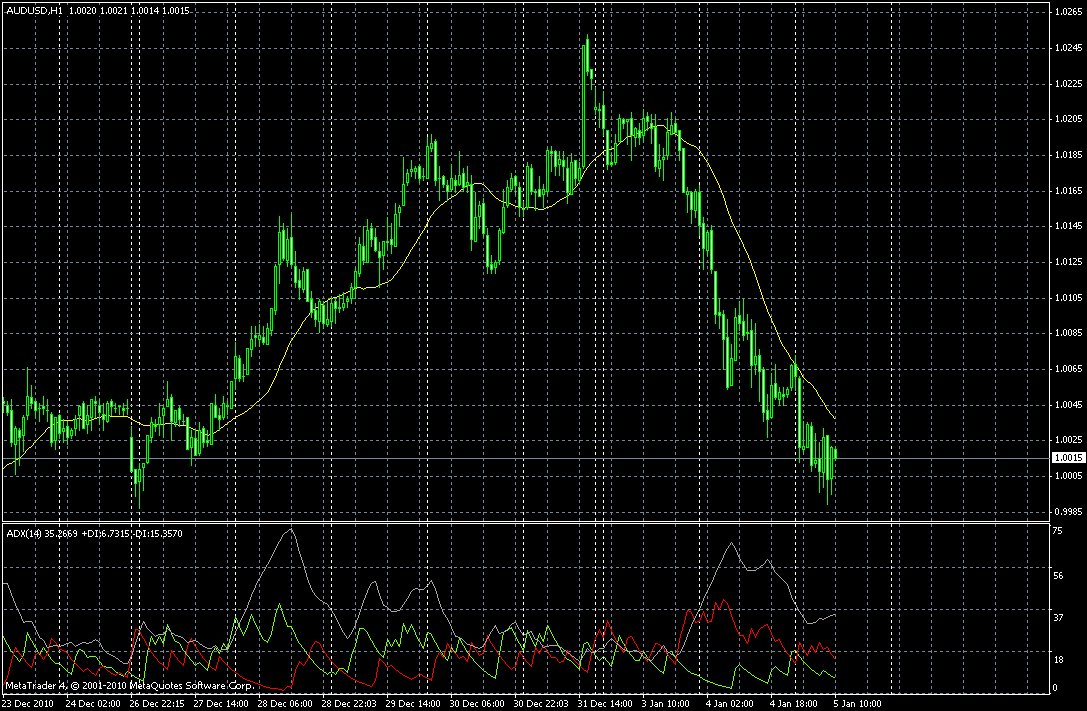Click the 75 level on ADX scale

[1058, 532]
